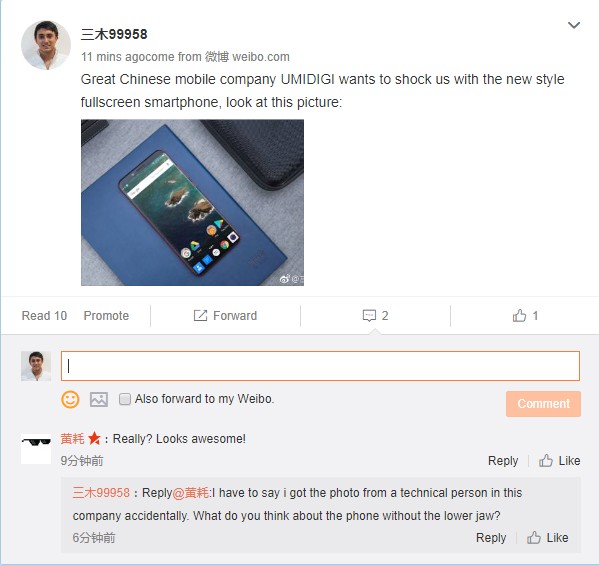Open the emoji smiley picker

pos(70,399)
